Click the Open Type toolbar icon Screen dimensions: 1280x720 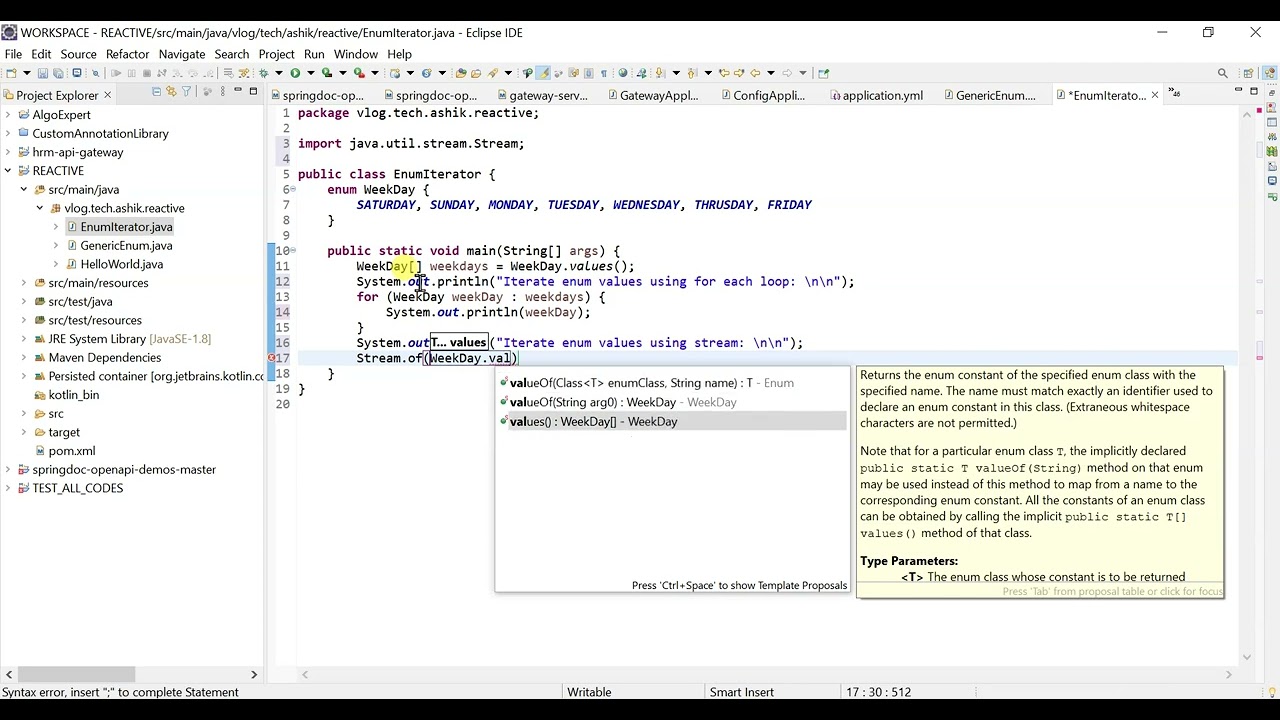[x=461, y=73]
